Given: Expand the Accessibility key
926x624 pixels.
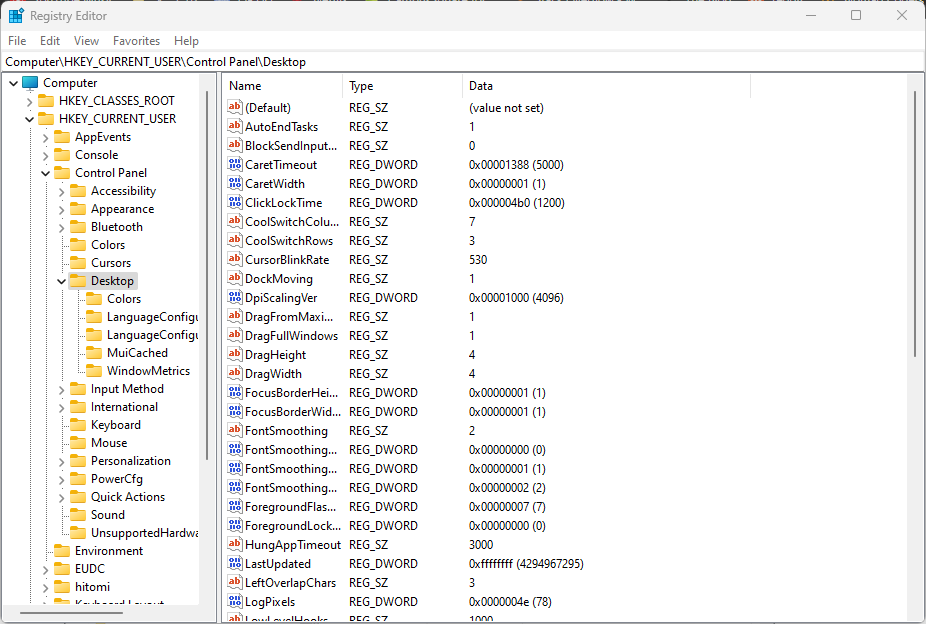Looking at the screenshot, I should 61,191.
